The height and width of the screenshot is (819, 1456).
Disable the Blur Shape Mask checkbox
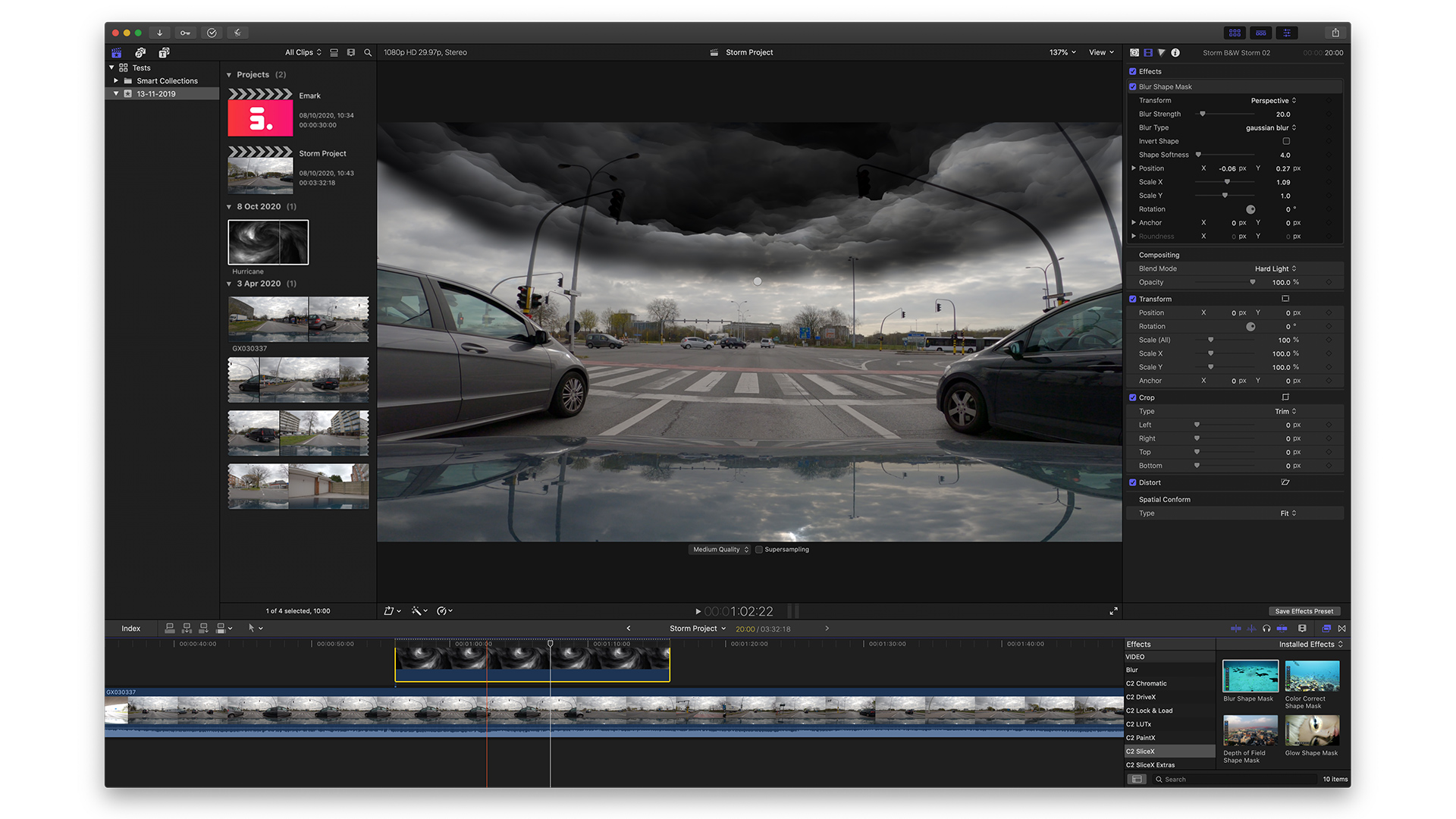pyautogui.click(x=1133, y=86)
